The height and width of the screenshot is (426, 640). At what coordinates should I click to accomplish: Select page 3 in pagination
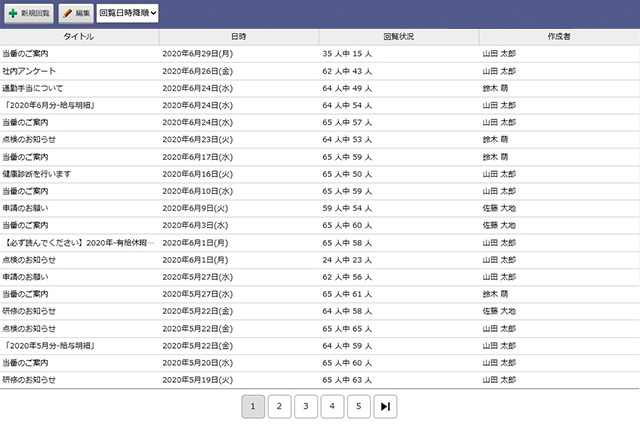[x=307, y=406]
